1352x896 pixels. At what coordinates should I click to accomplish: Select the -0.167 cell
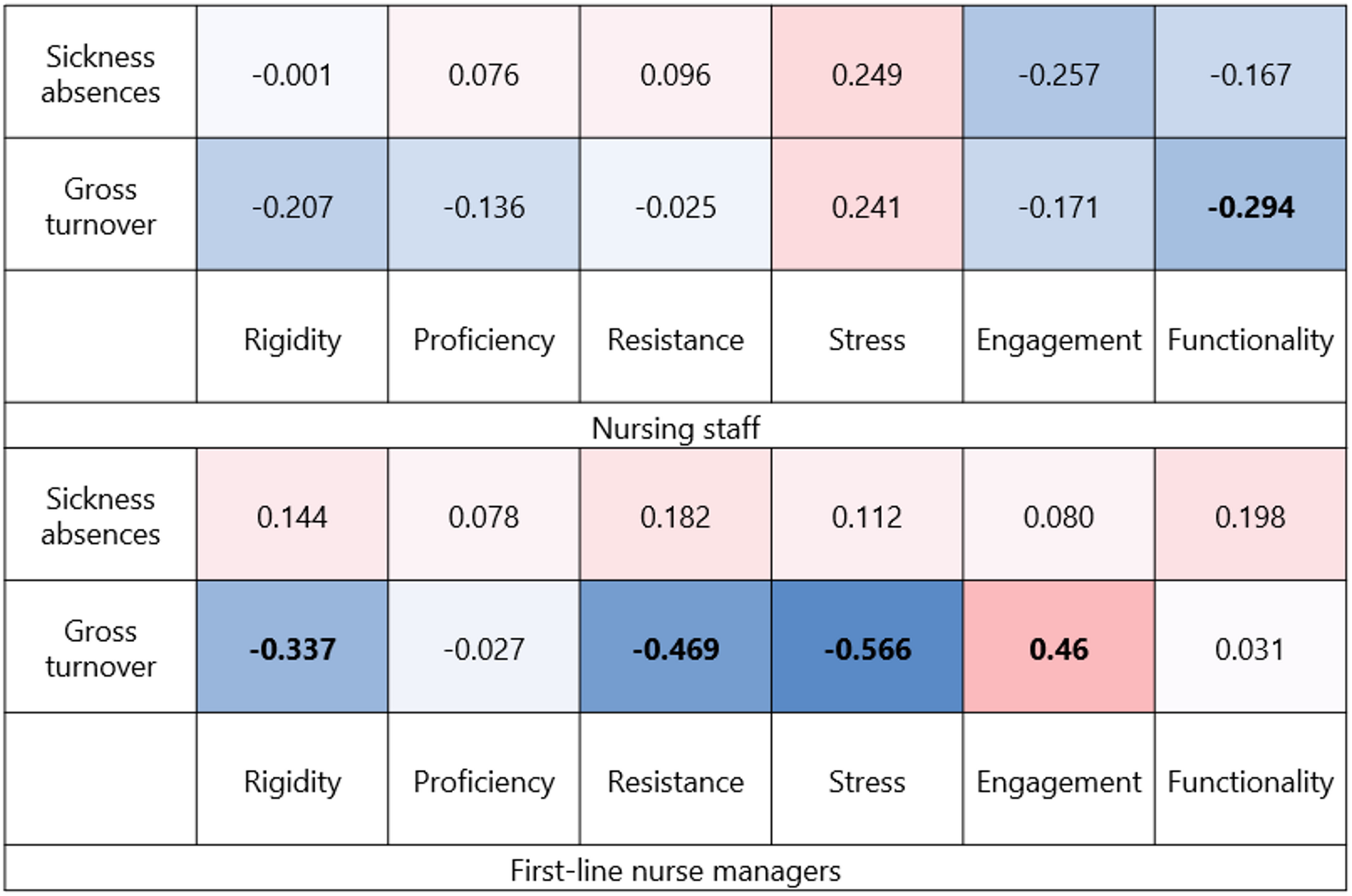click(1251, 74)
